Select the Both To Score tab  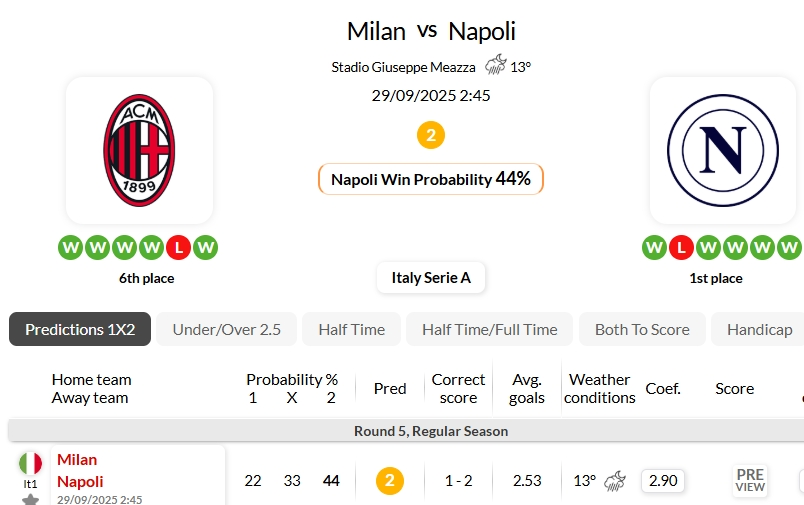pos(642,329)
